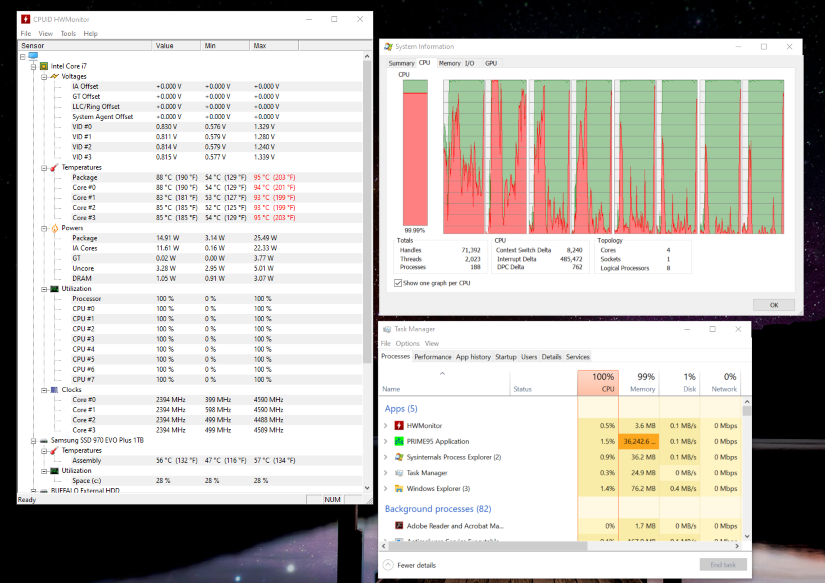
Task: Select the Core #3 clock row
Action: click(215, 430)
